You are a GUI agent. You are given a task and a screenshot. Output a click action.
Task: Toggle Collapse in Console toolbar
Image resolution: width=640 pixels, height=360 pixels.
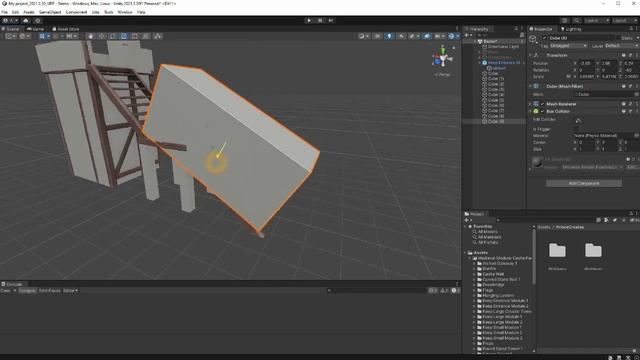pos(27,291)
